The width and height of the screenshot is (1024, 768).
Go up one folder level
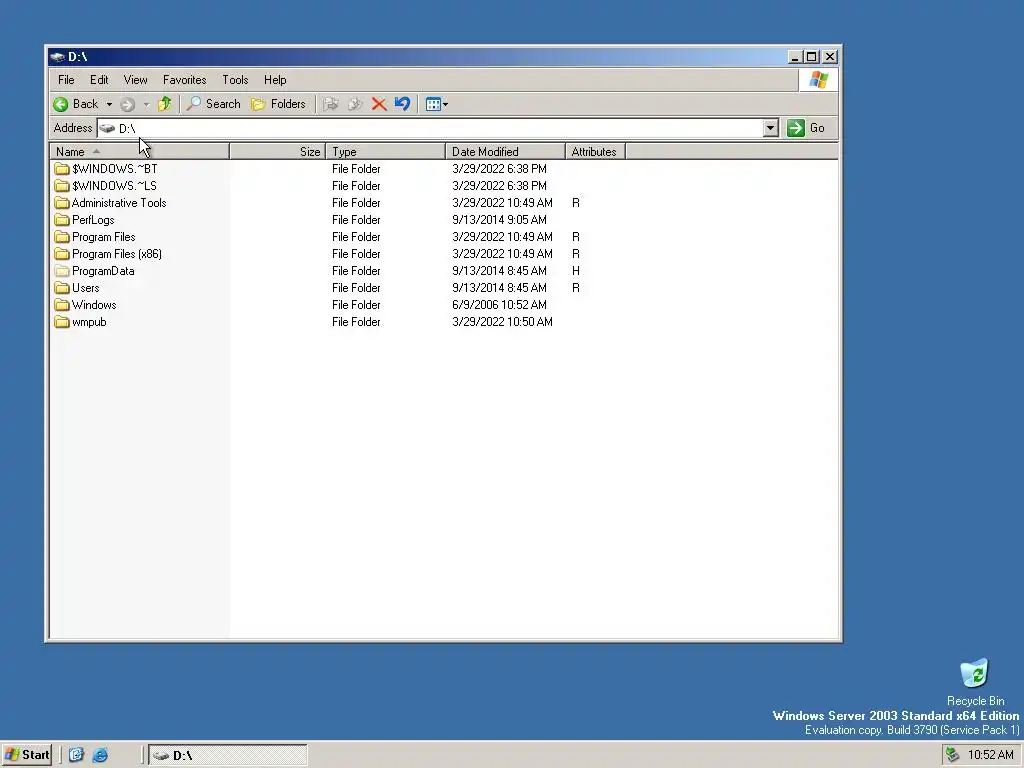(x=165, y=104)
